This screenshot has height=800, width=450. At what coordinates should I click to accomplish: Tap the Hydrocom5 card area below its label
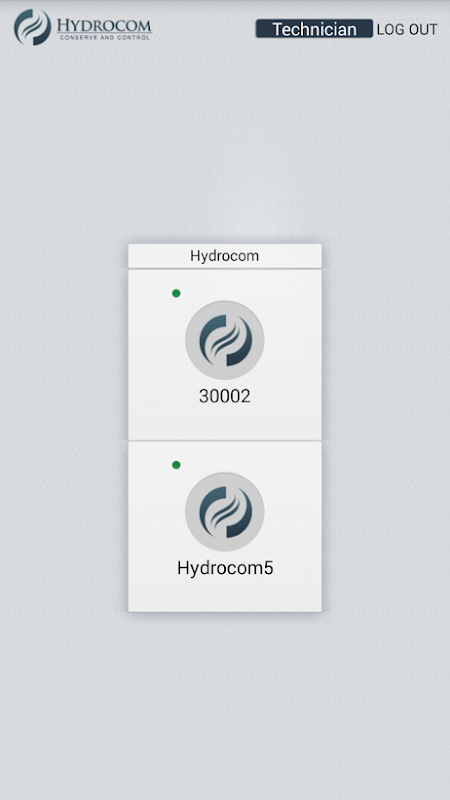pos(224,594)
